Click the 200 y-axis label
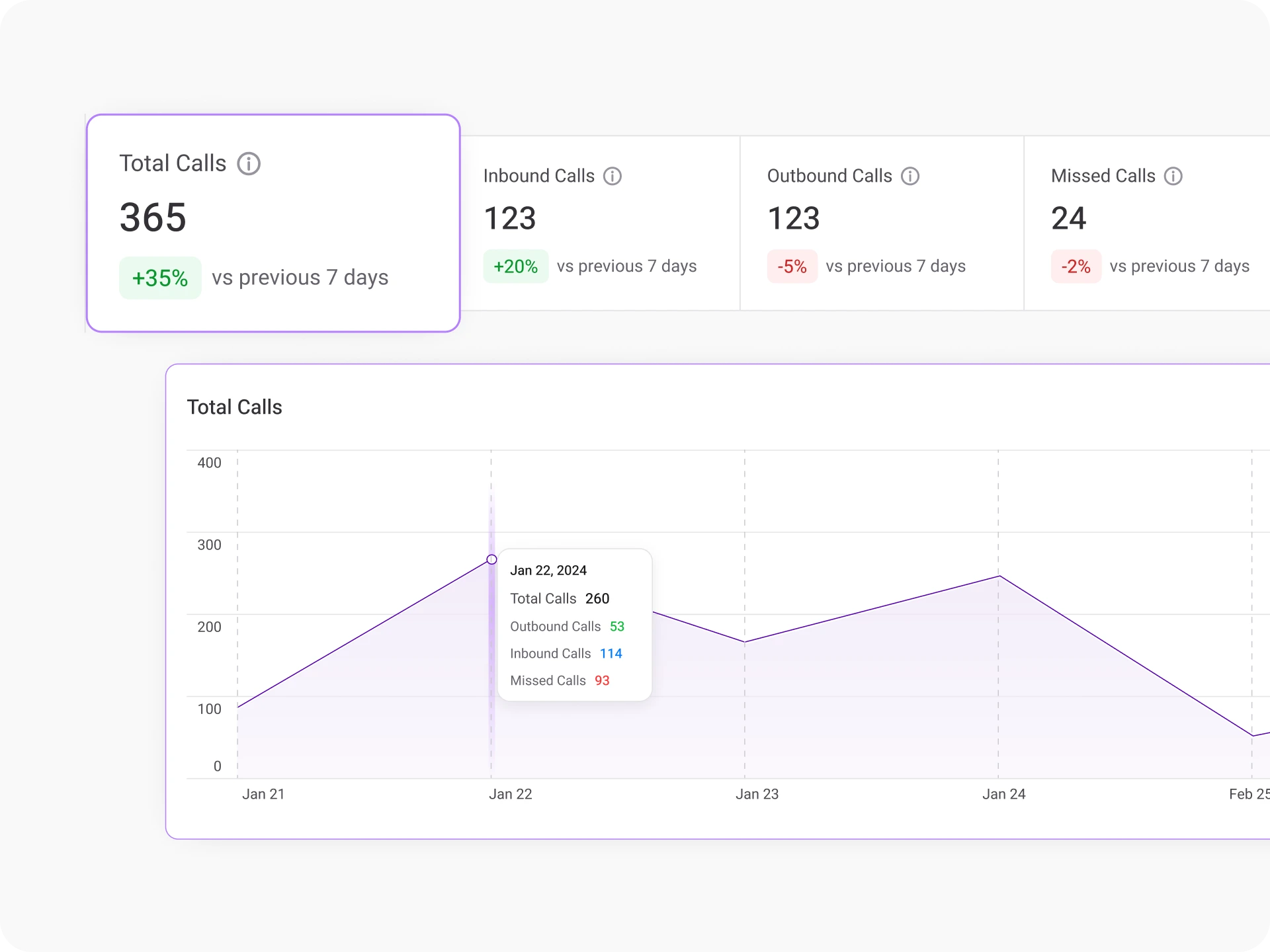Viewport: 1270px width, 952px height. click(209, 627)
